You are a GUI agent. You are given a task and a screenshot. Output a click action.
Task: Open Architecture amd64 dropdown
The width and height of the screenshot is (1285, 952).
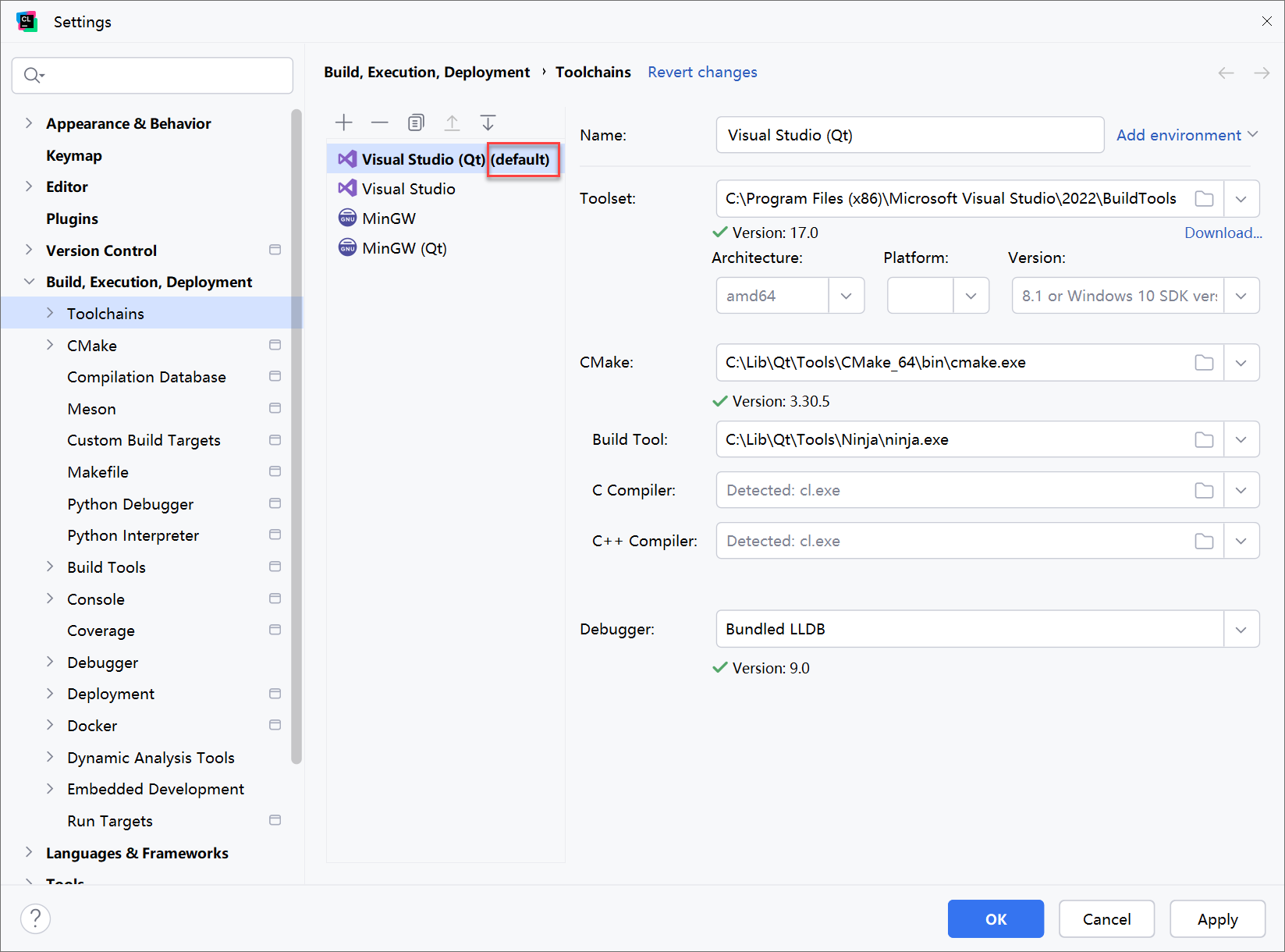[x=847, y=296]
